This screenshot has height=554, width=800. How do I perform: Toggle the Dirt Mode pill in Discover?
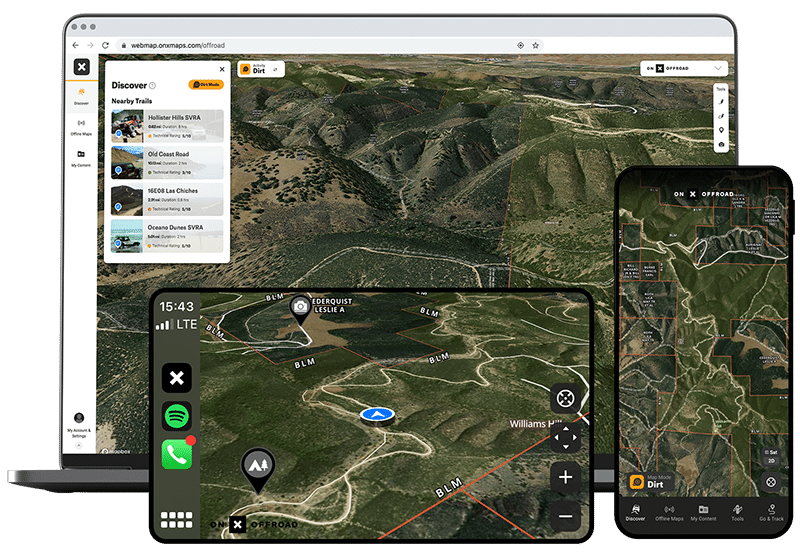(x=206, y=85)
